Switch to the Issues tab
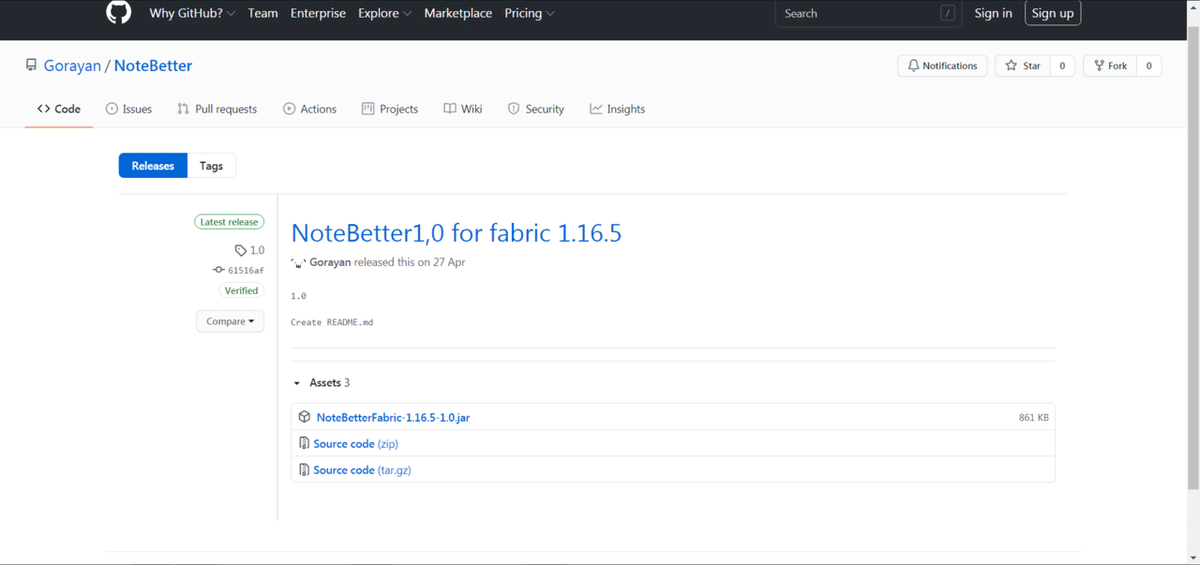1200x565 pixels. tap(129, 109)
